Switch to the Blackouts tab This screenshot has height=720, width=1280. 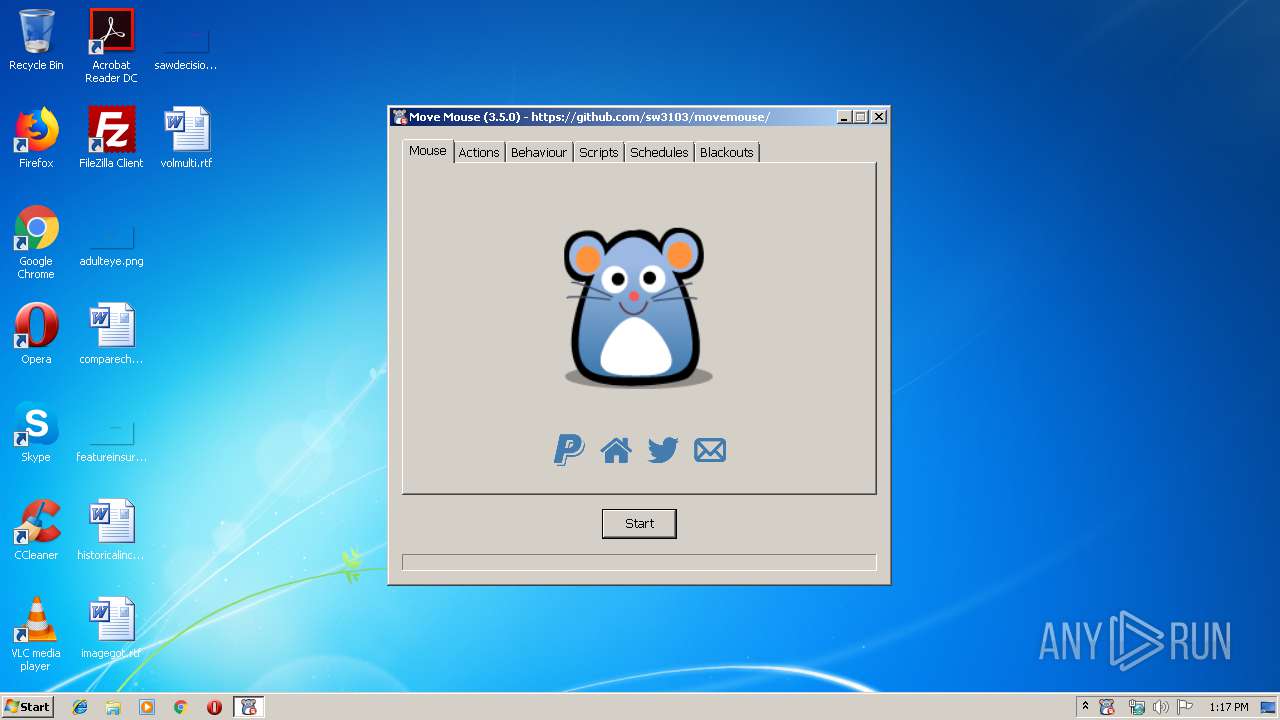(x=727, y=152)
